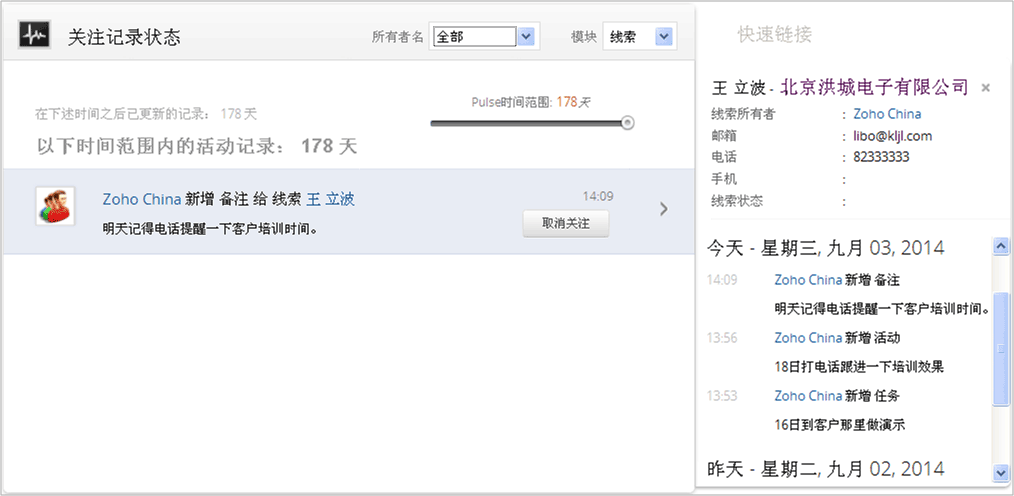This screenshot has height=496, width=1014.
Task: Open the lead link 王 立波 in the activity row
Action: click(x=330, y=199)
